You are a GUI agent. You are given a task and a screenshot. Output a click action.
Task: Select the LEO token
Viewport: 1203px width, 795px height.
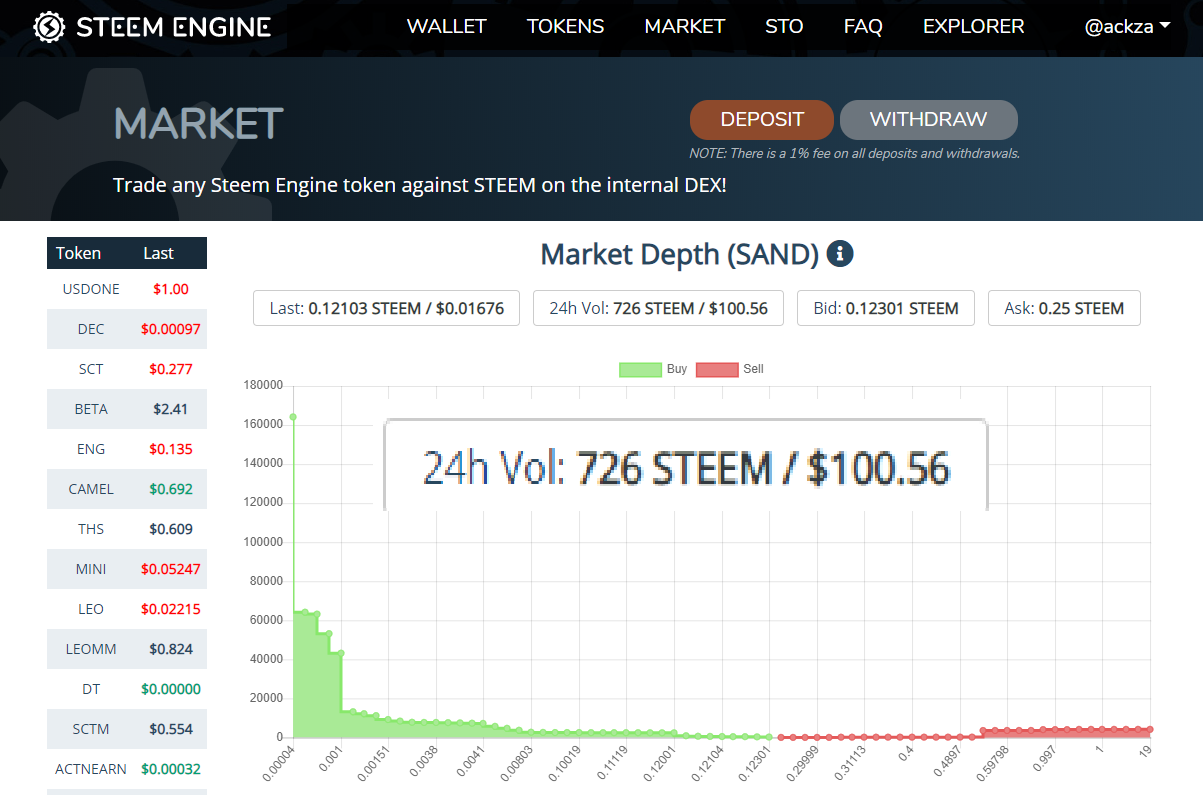pos(127,609)
